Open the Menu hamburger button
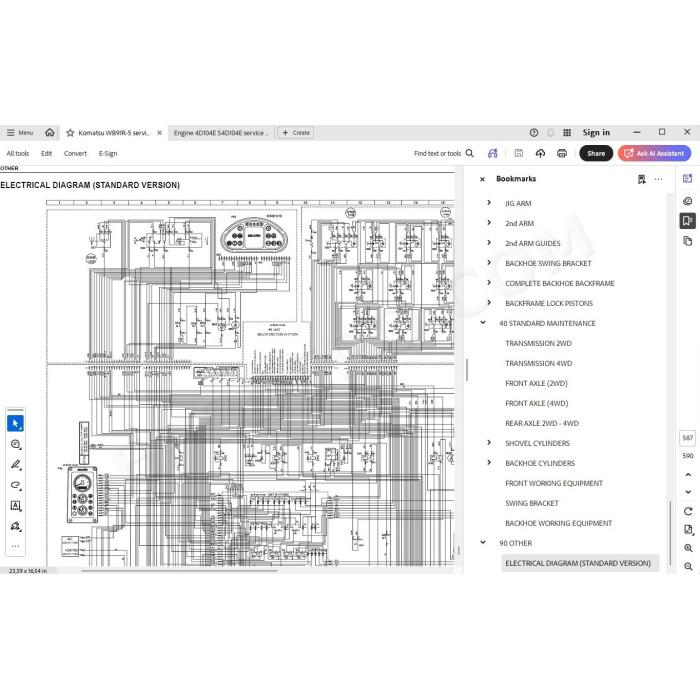The width and height of the screenshot is (700, 700). (x=20, y=133)
